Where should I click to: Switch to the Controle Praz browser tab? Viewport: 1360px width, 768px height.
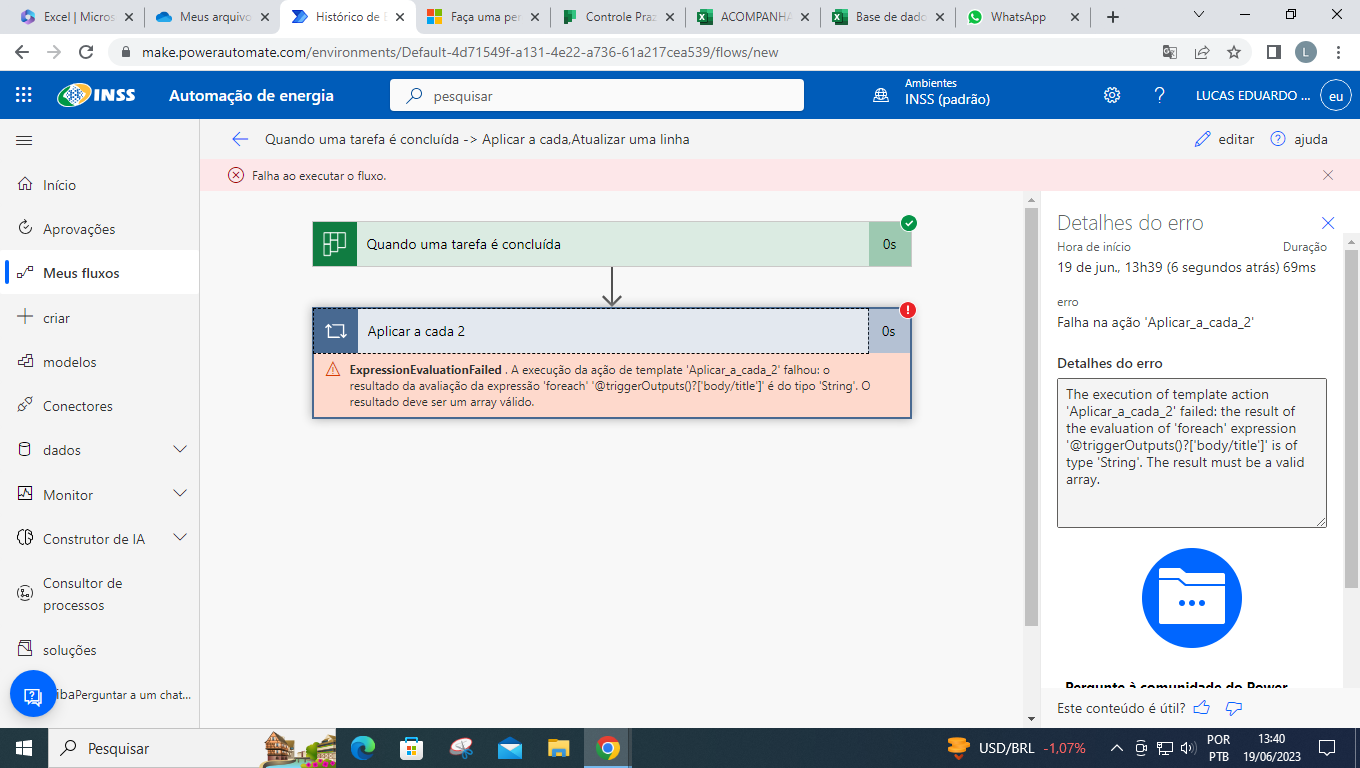click(x=616, y=17)
